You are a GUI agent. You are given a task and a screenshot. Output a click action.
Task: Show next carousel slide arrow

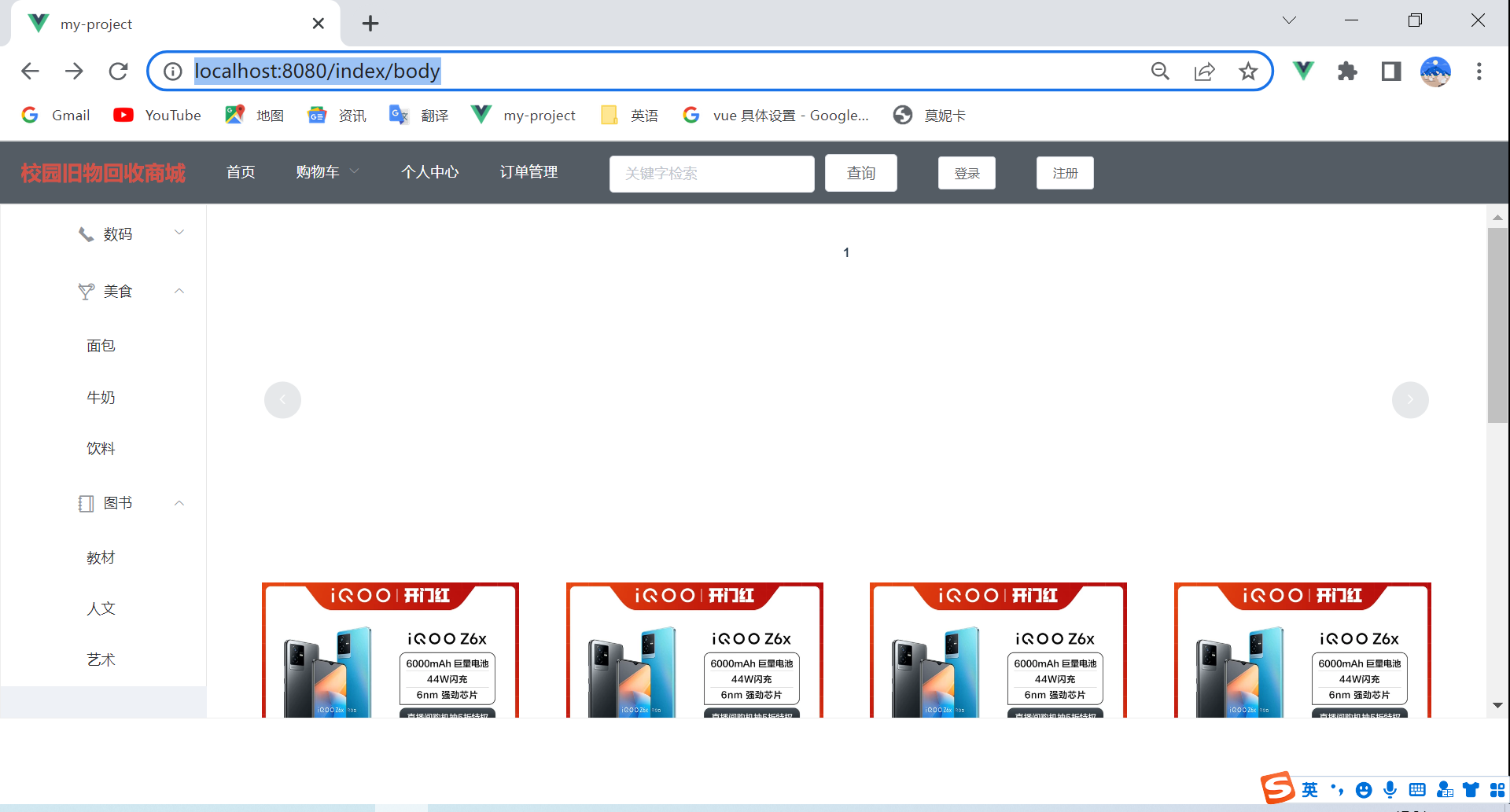pyautogui.click(x=1410, y=400)
